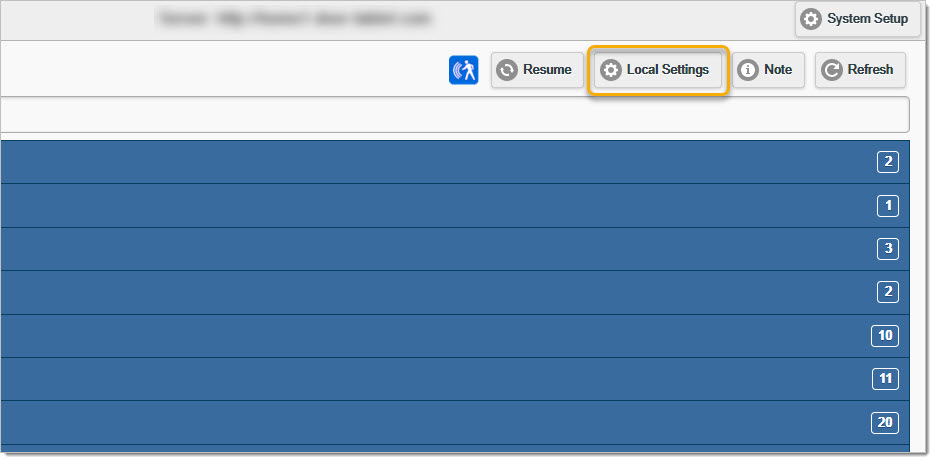The height and width of the screenshot is (461, 934).
Task: Click the circular arrows icon on Resume
Action: point(506,70)
